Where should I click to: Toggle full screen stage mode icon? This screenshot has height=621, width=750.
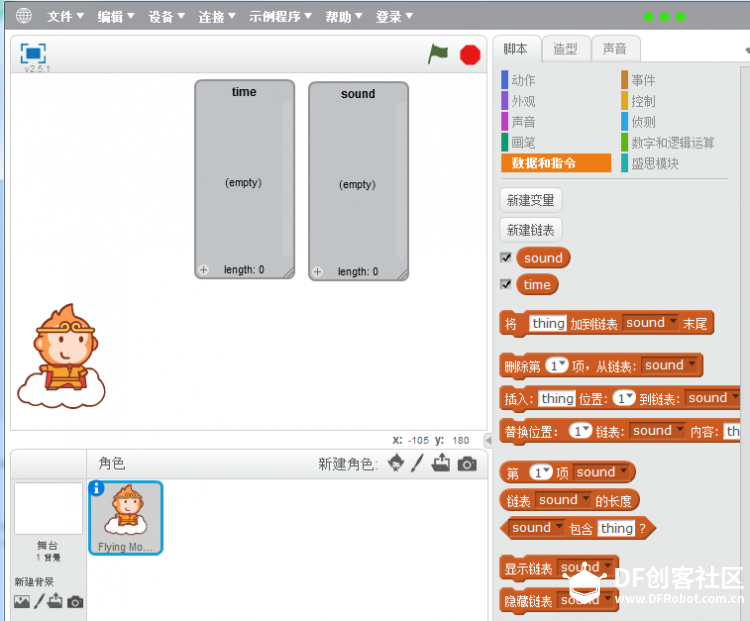tap(33, 53)
